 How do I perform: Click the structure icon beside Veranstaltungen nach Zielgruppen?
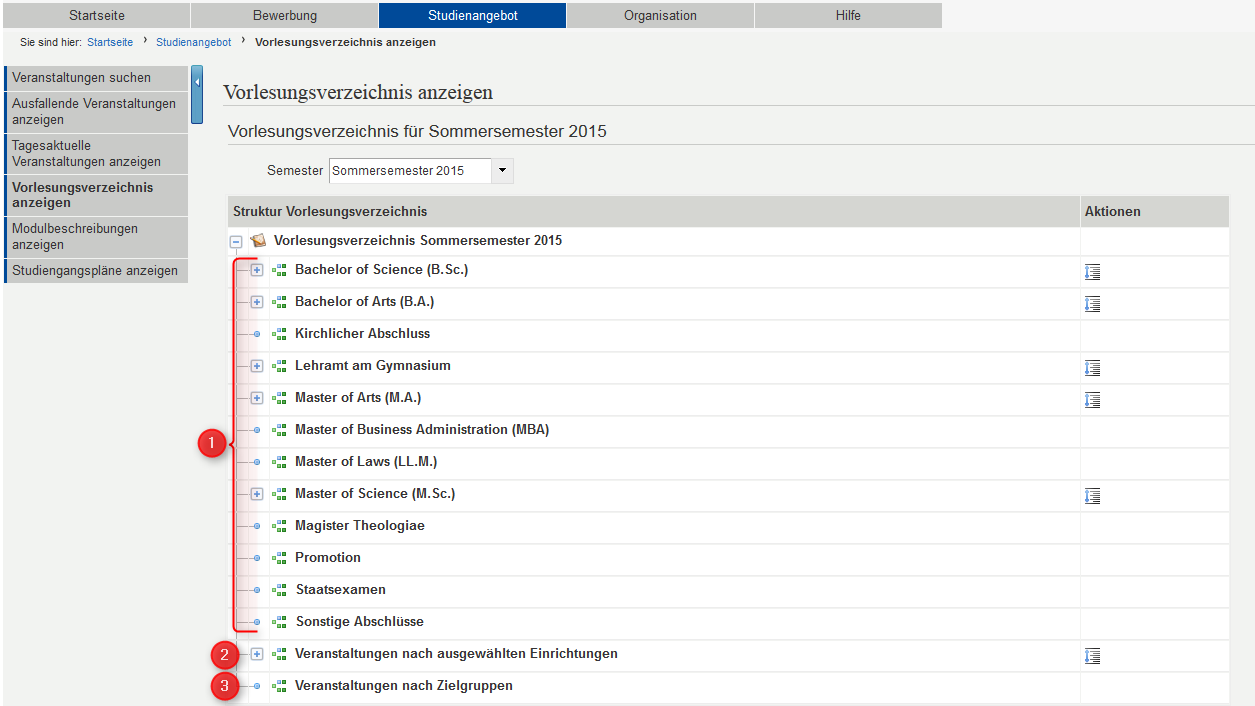click(279, 686)
